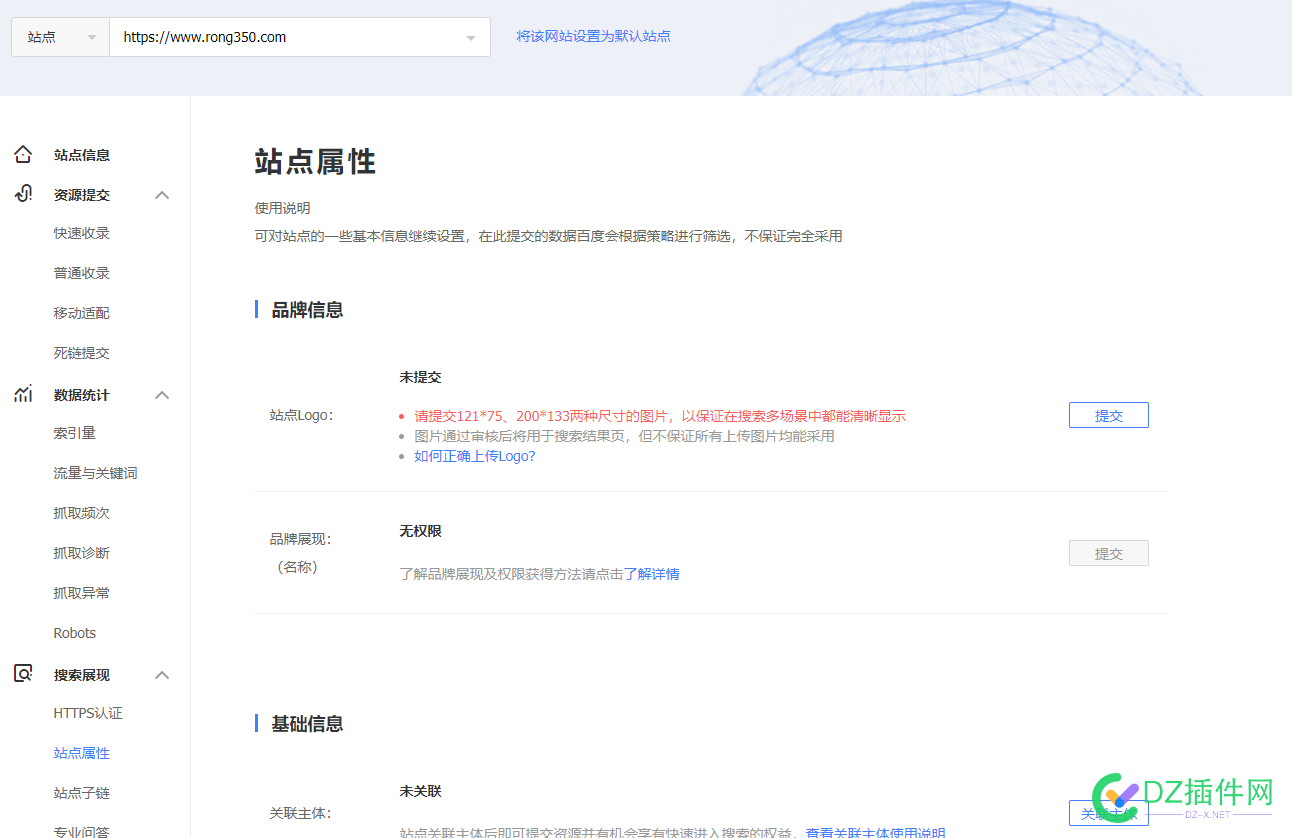Click the rong350.com URL field
Screen dimensions: 1292x838
[300, 37]
